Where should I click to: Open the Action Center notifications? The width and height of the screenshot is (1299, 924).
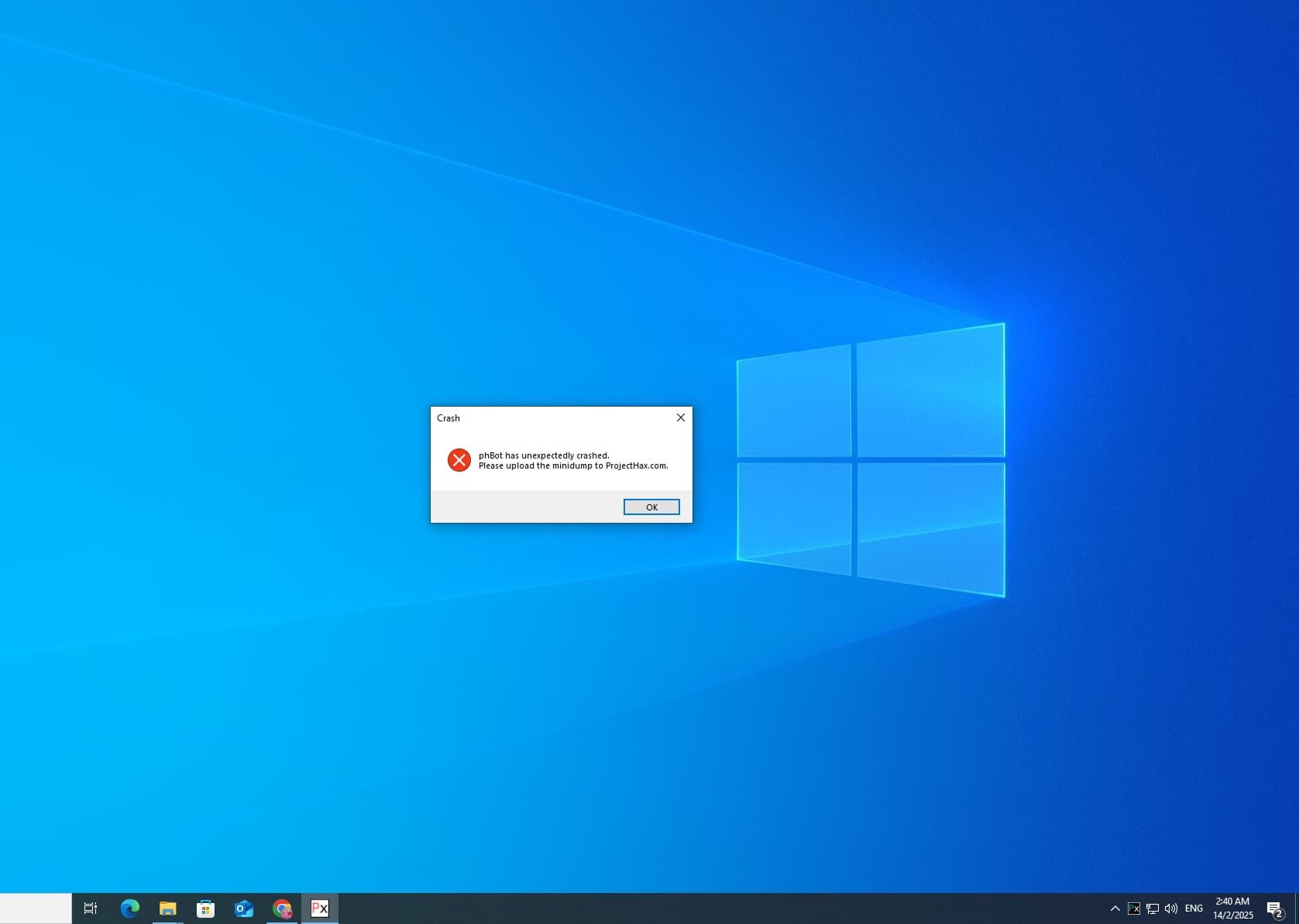[1274, 909]
